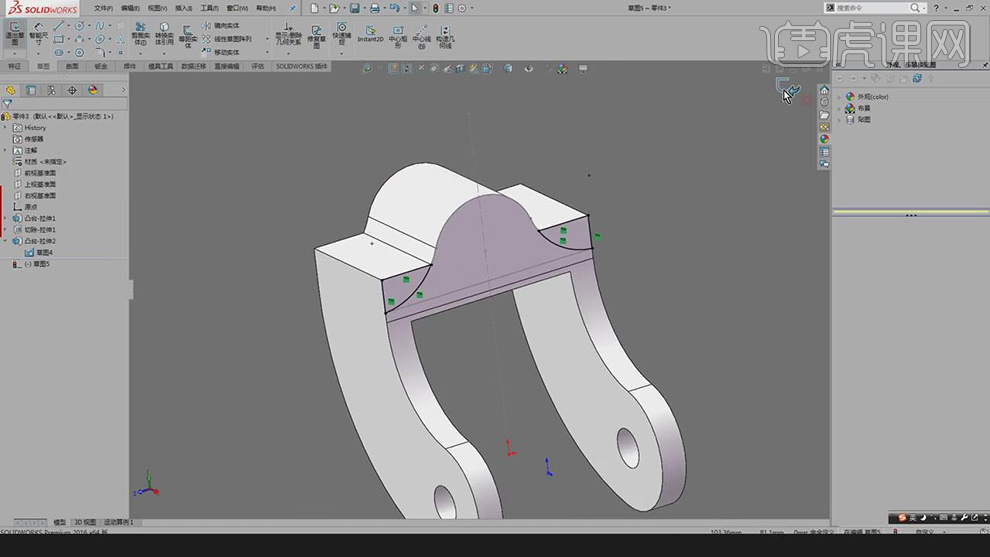The height and width of the screenshot is (557, 990).
Task: Click the Print icon
Action: coord(374,8)
